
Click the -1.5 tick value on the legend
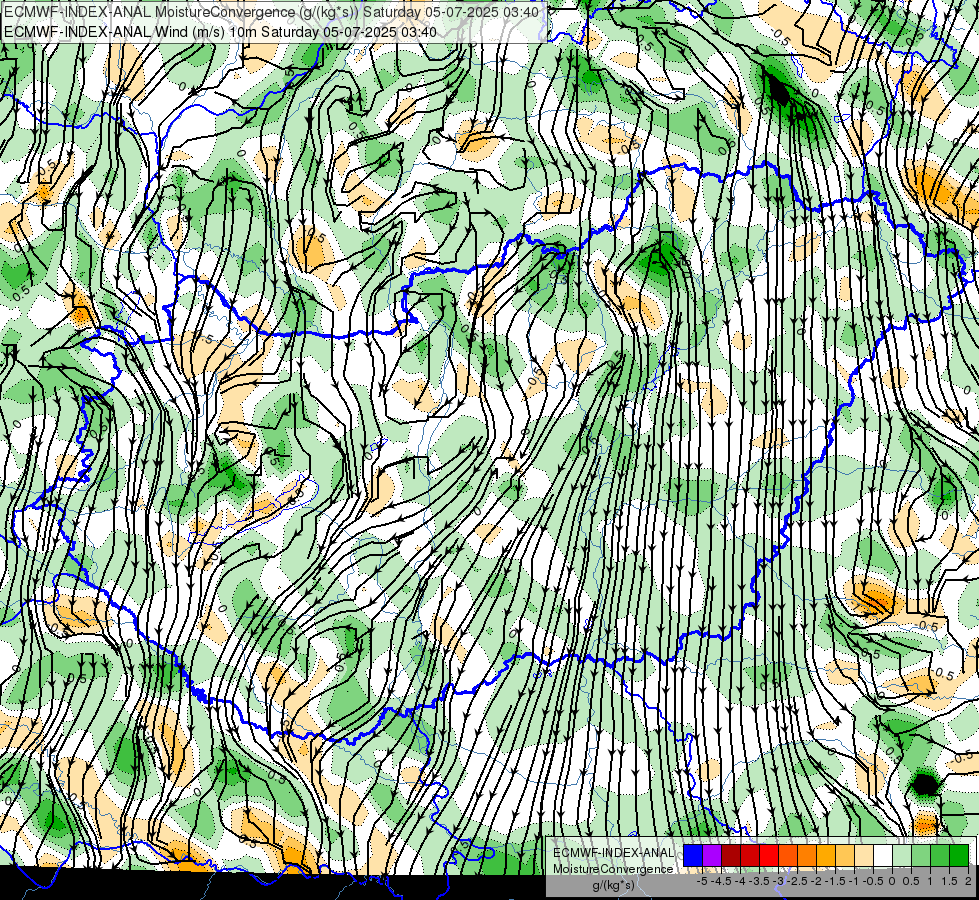835,881
